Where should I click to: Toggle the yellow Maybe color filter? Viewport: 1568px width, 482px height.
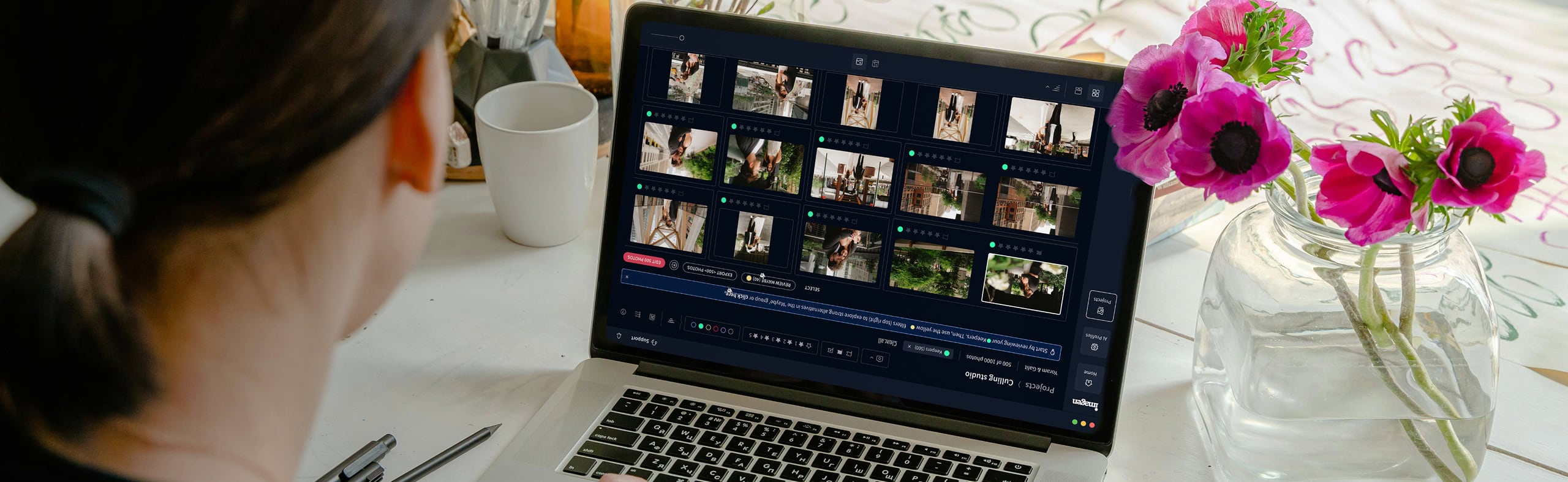(x=709, y=328)
